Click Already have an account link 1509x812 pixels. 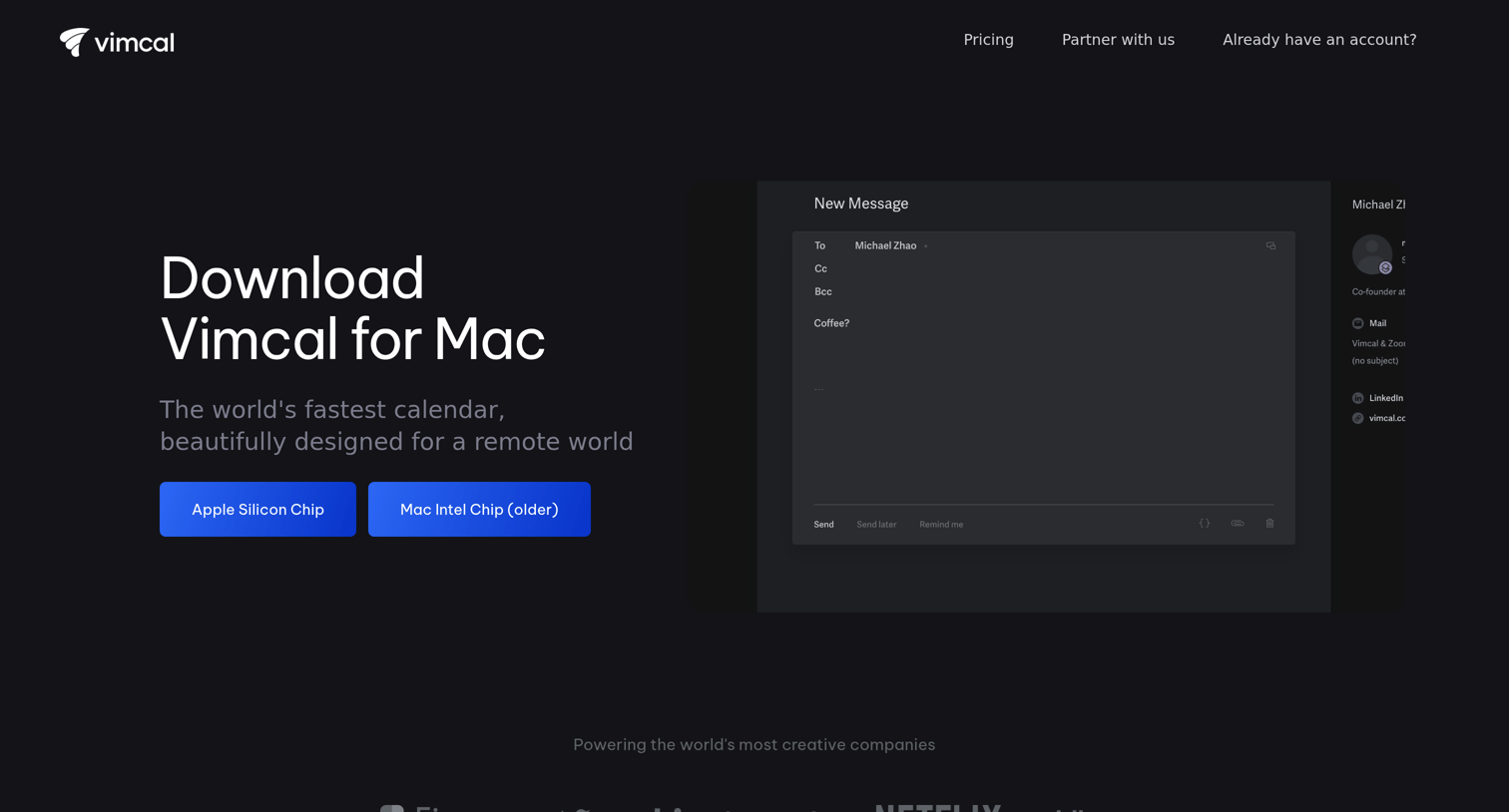click(1319, 40)
